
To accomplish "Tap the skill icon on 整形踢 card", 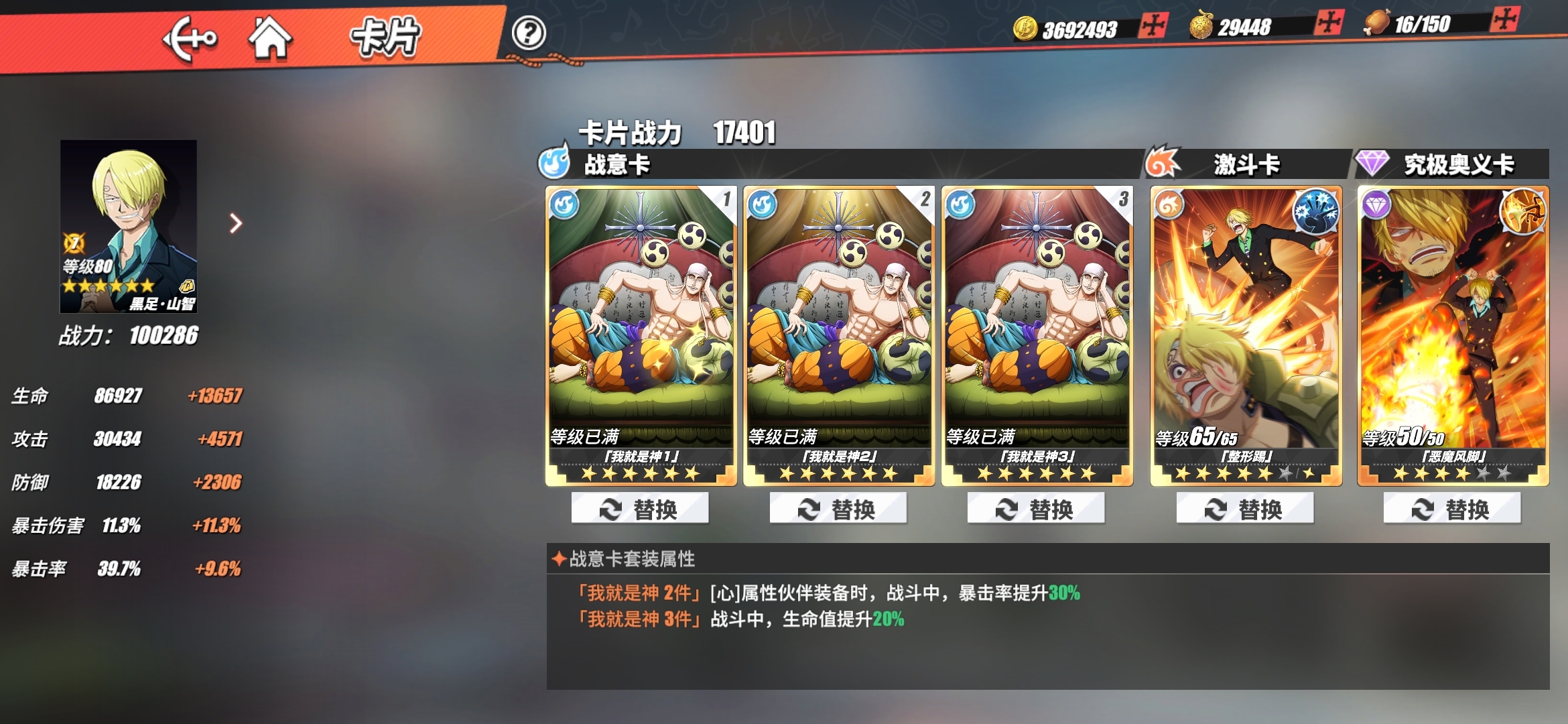I will (x=1316, y=210).
